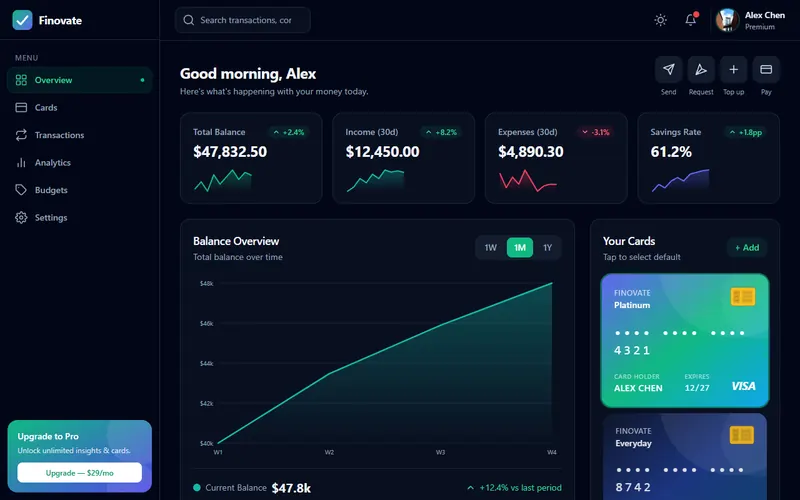This screenshot has width=800, height=500.
Task: Click the ALEX CHEN card holder name
Action: (638, 388)
